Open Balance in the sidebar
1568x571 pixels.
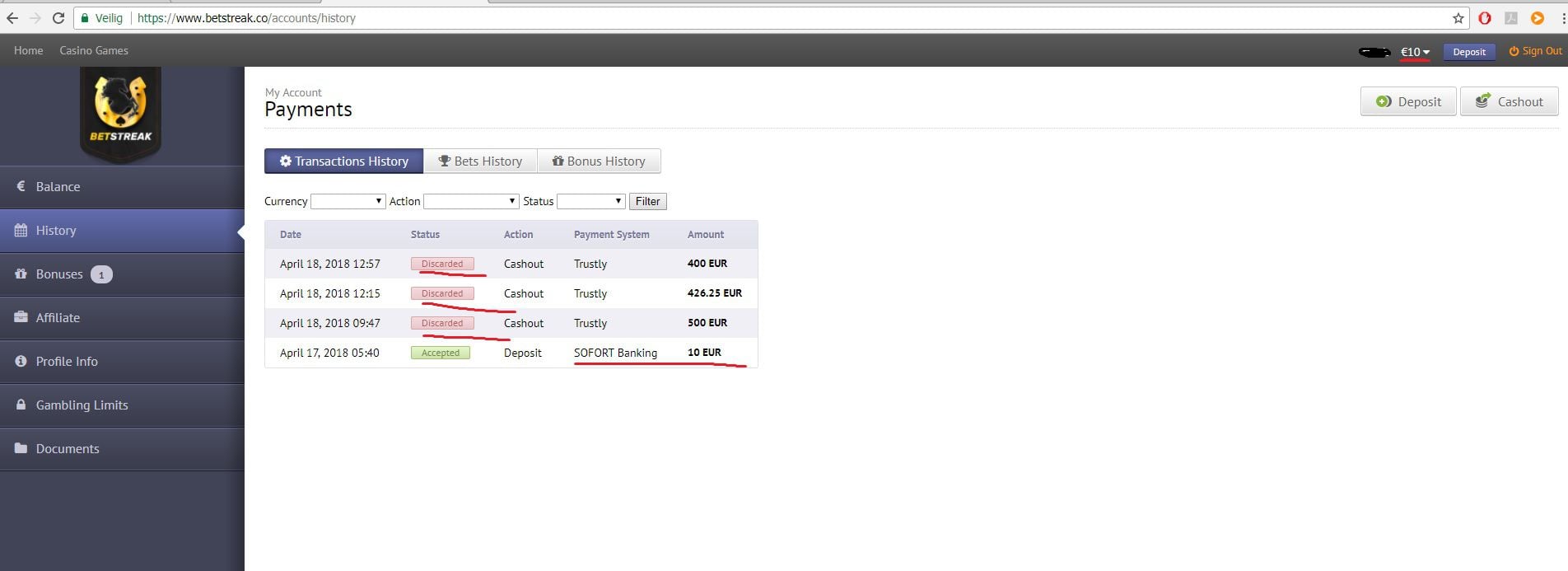[x=122, y=186]
